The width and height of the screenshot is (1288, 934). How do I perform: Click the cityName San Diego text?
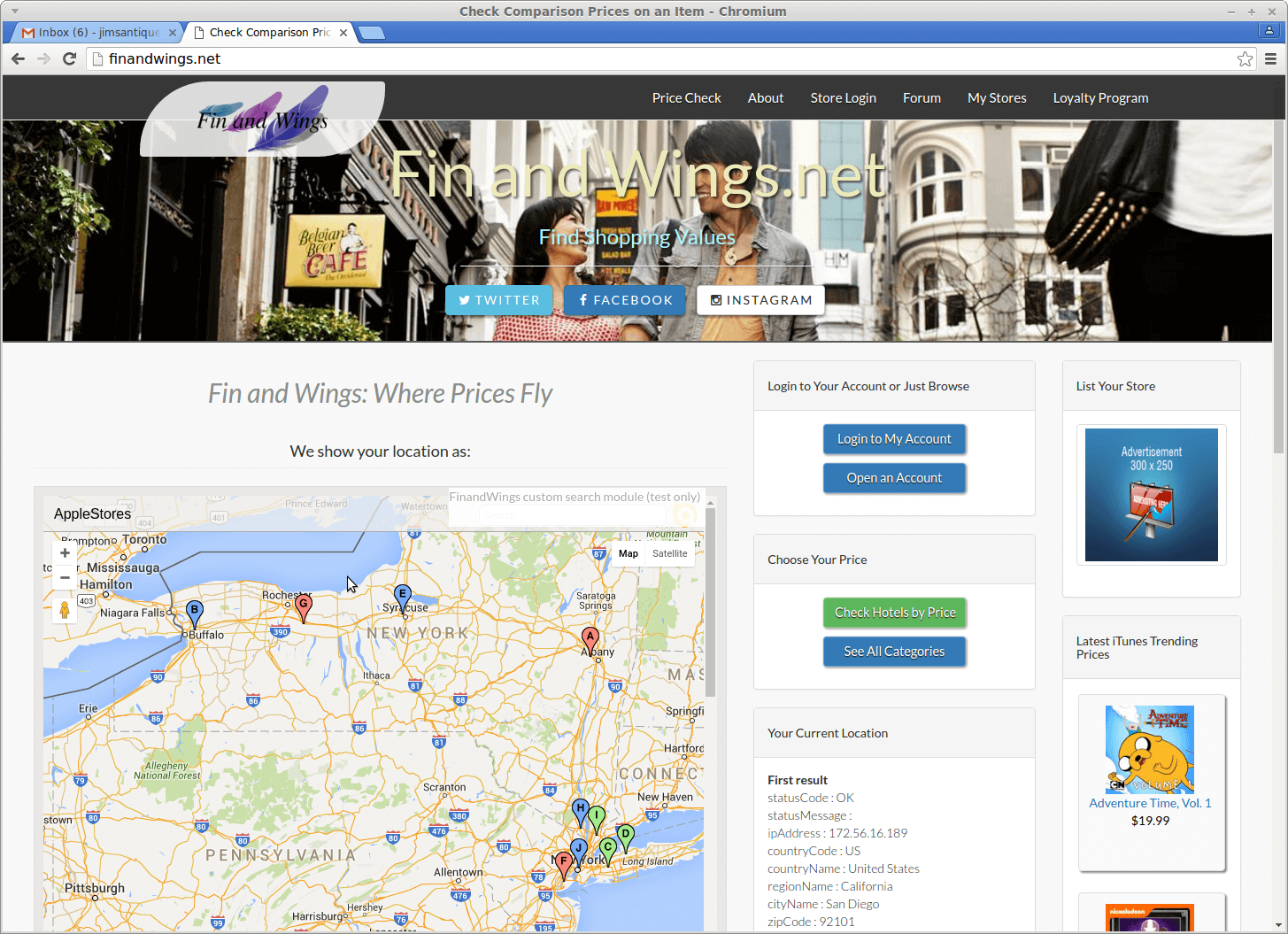pyautogui.click(x=823, y=904)
